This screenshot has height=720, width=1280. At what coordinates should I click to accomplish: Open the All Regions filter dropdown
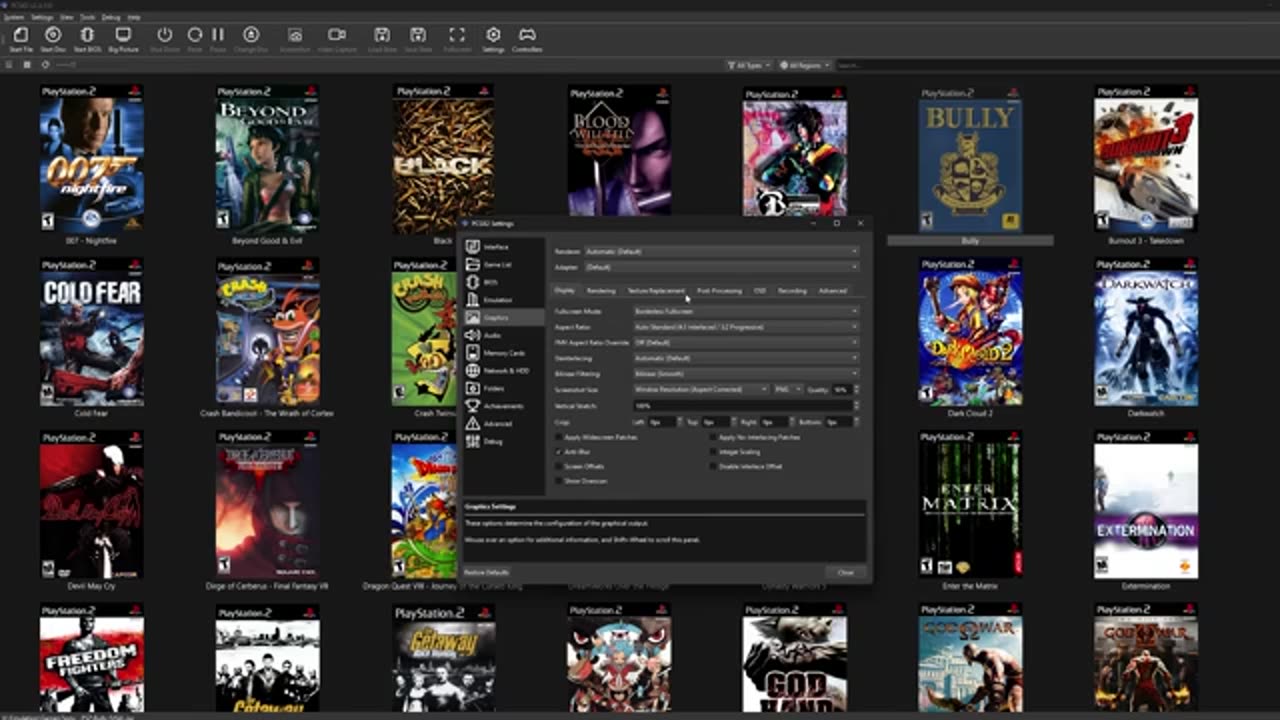[805, 65]
